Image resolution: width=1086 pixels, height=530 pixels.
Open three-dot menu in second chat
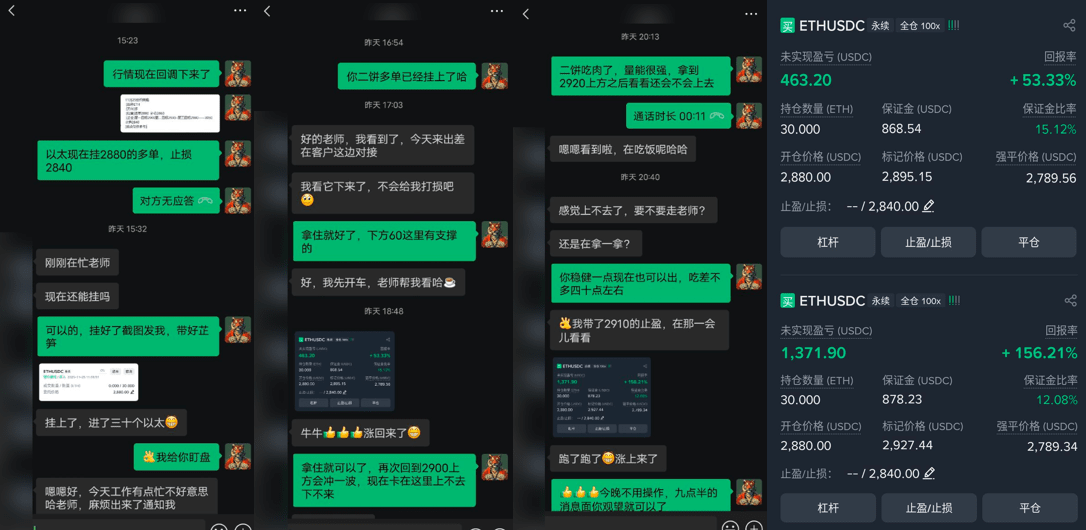(x=497, y=11)
